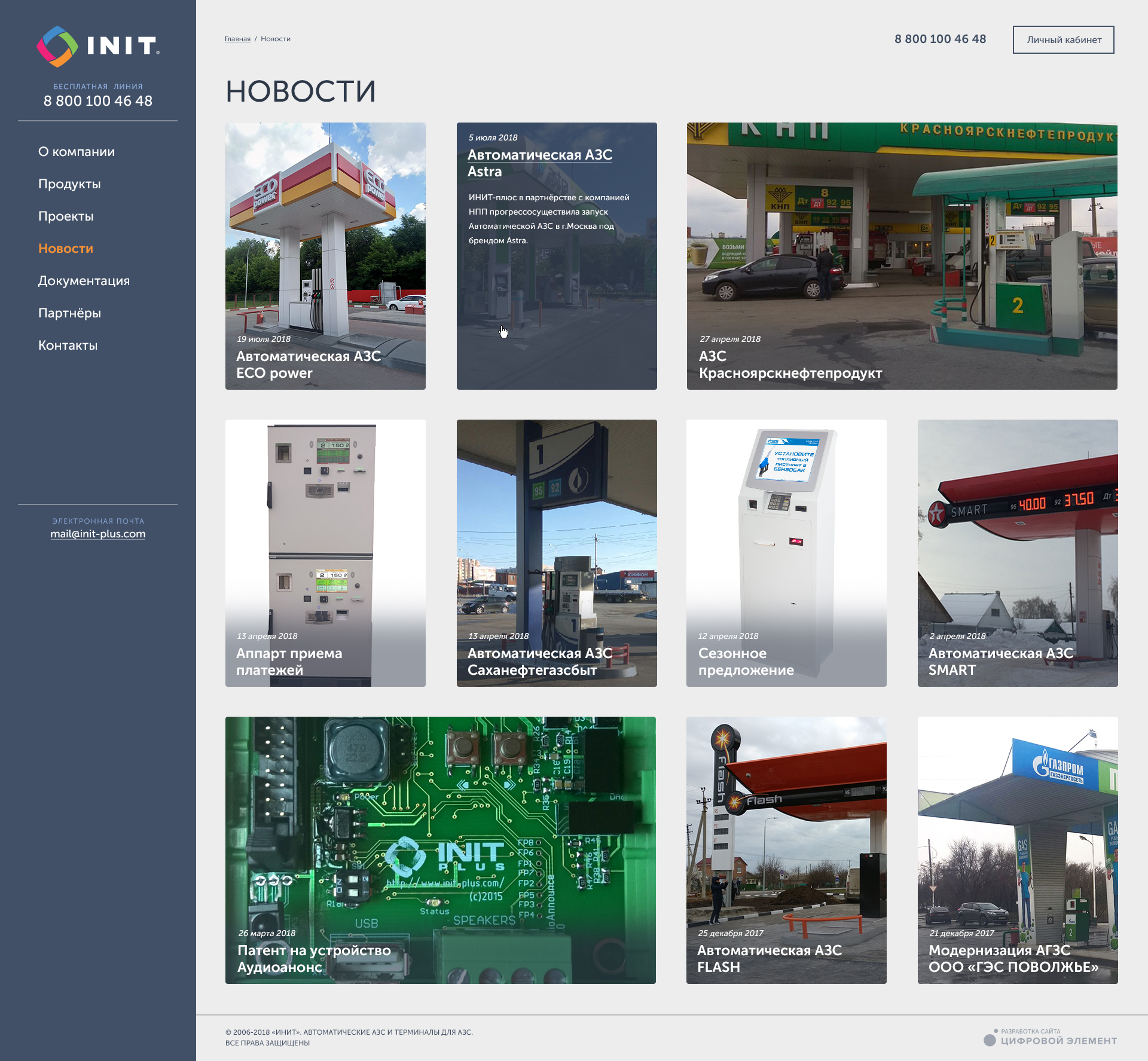Click the Главная breadcrumb link
The height and width of the screenshot is (1061, 1148).
237,39
